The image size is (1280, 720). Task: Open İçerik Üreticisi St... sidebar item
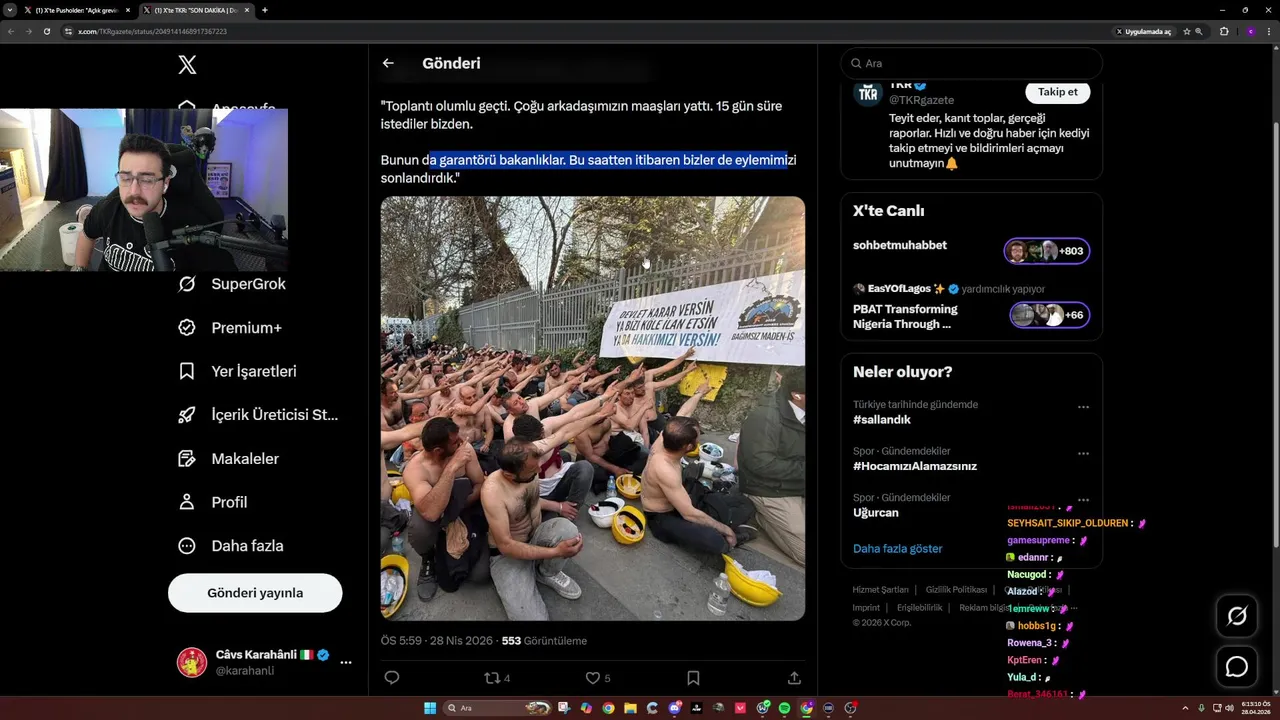(257, 415)
